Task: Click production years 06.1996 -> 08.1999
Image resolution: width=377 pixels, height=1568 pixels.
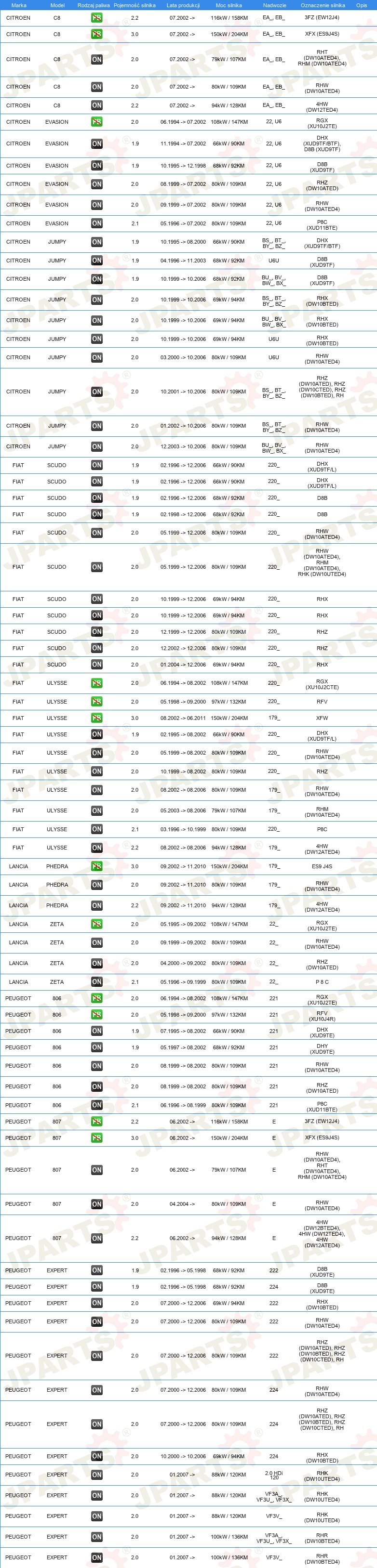Action: [183, 1105]
